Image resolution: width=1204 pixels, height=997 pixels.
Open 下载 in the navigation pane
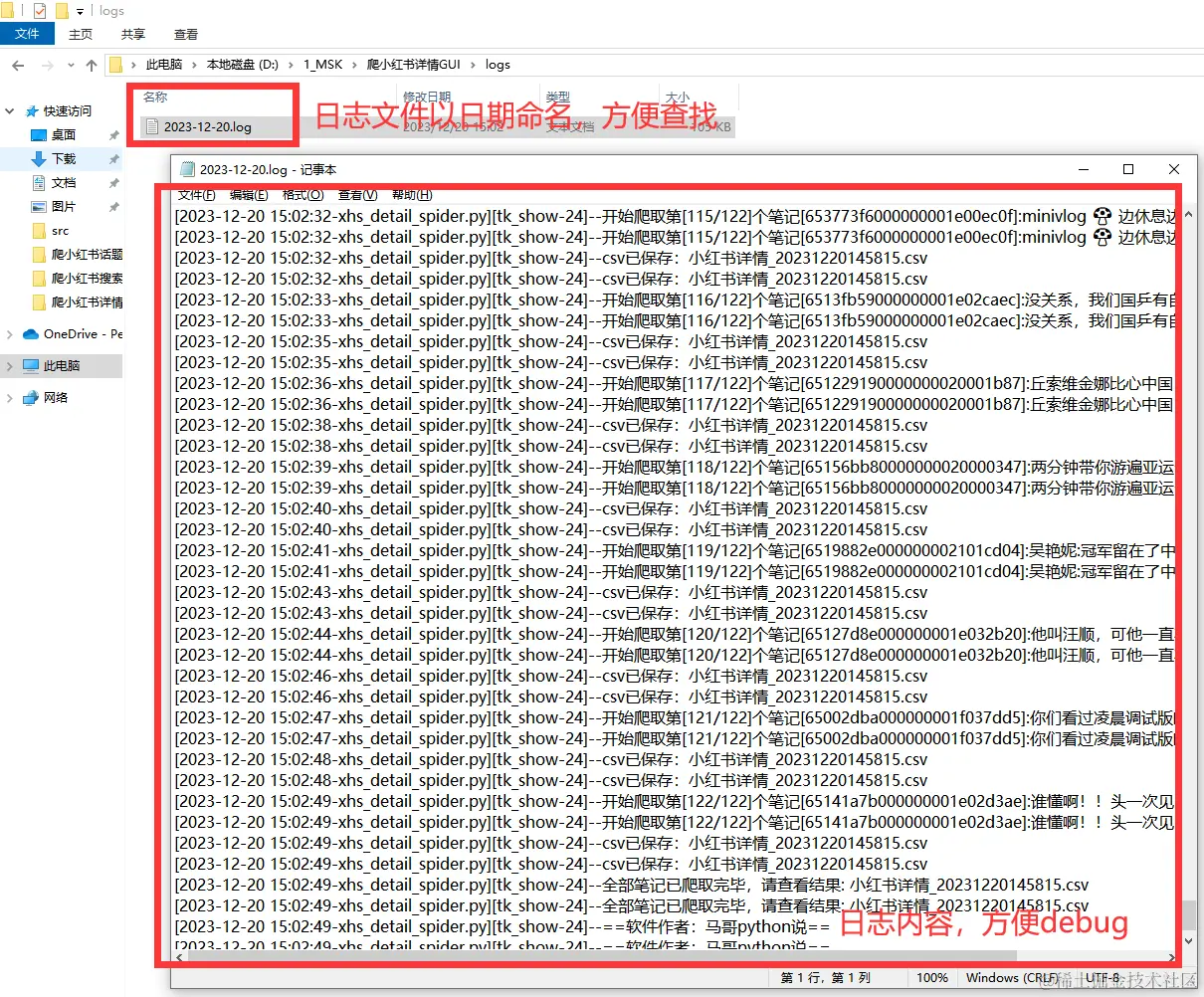point(64,159)
